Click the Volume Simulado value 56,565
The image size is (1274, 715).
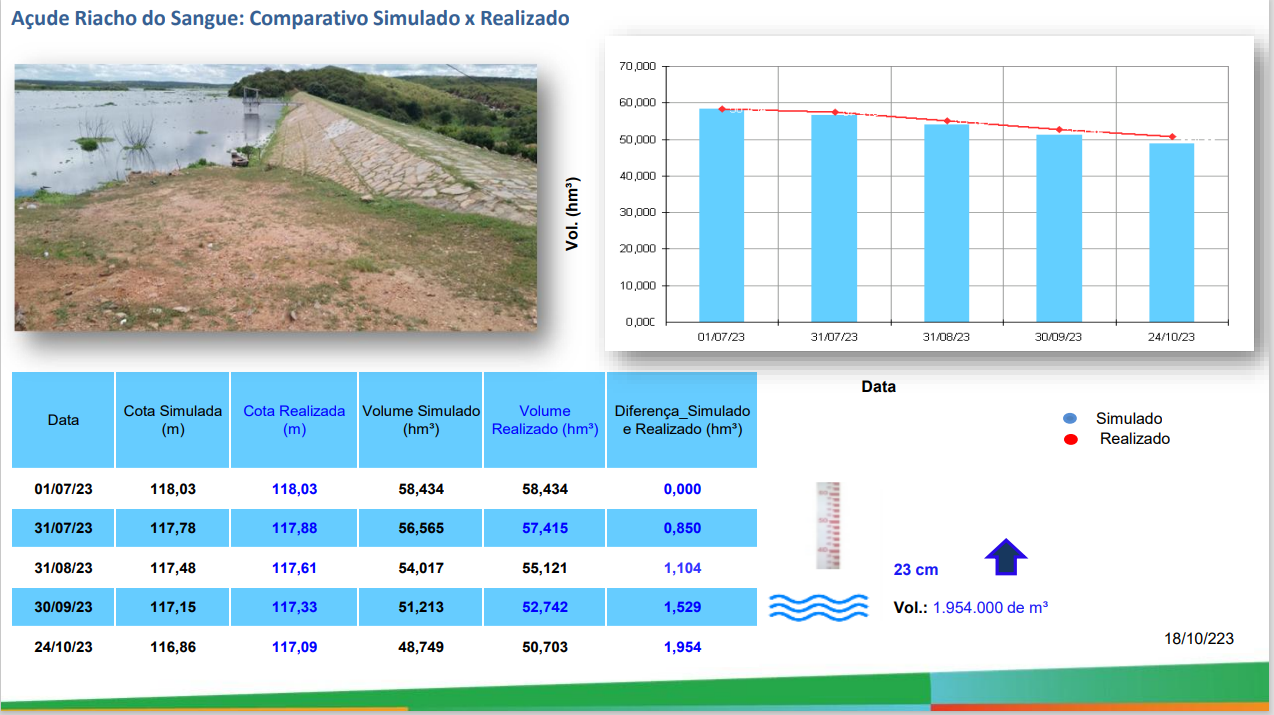pyautogui.click(x=421, y=528)
